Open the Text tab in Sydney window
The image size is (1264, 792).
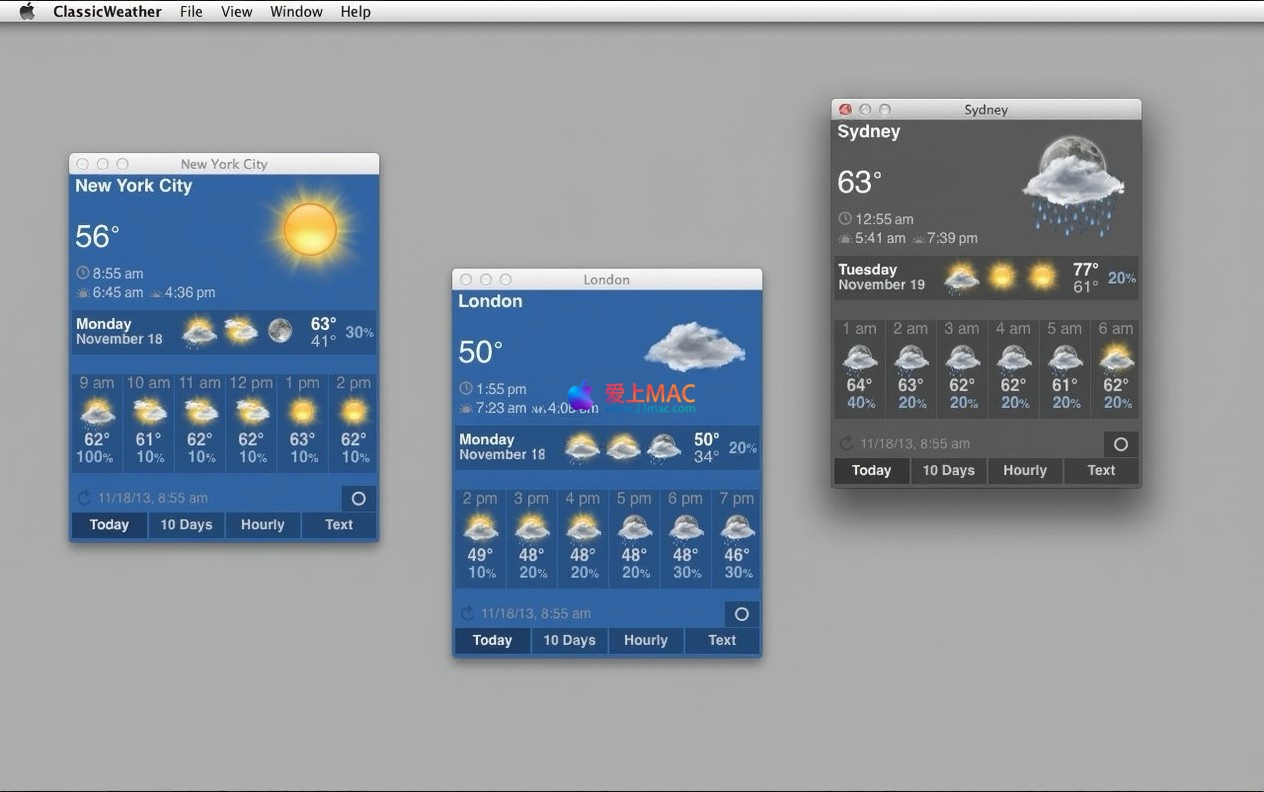pos(1101,470)
